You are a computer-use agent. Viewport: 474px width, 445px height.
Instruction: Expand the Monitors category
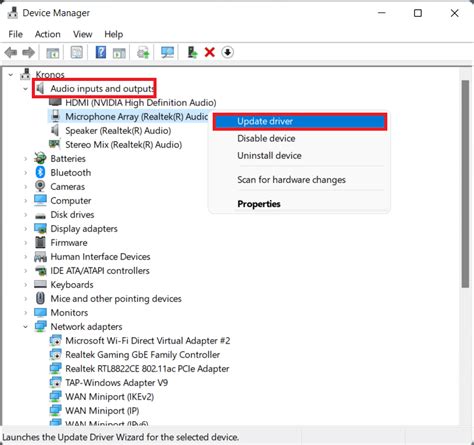pos(25,313)
